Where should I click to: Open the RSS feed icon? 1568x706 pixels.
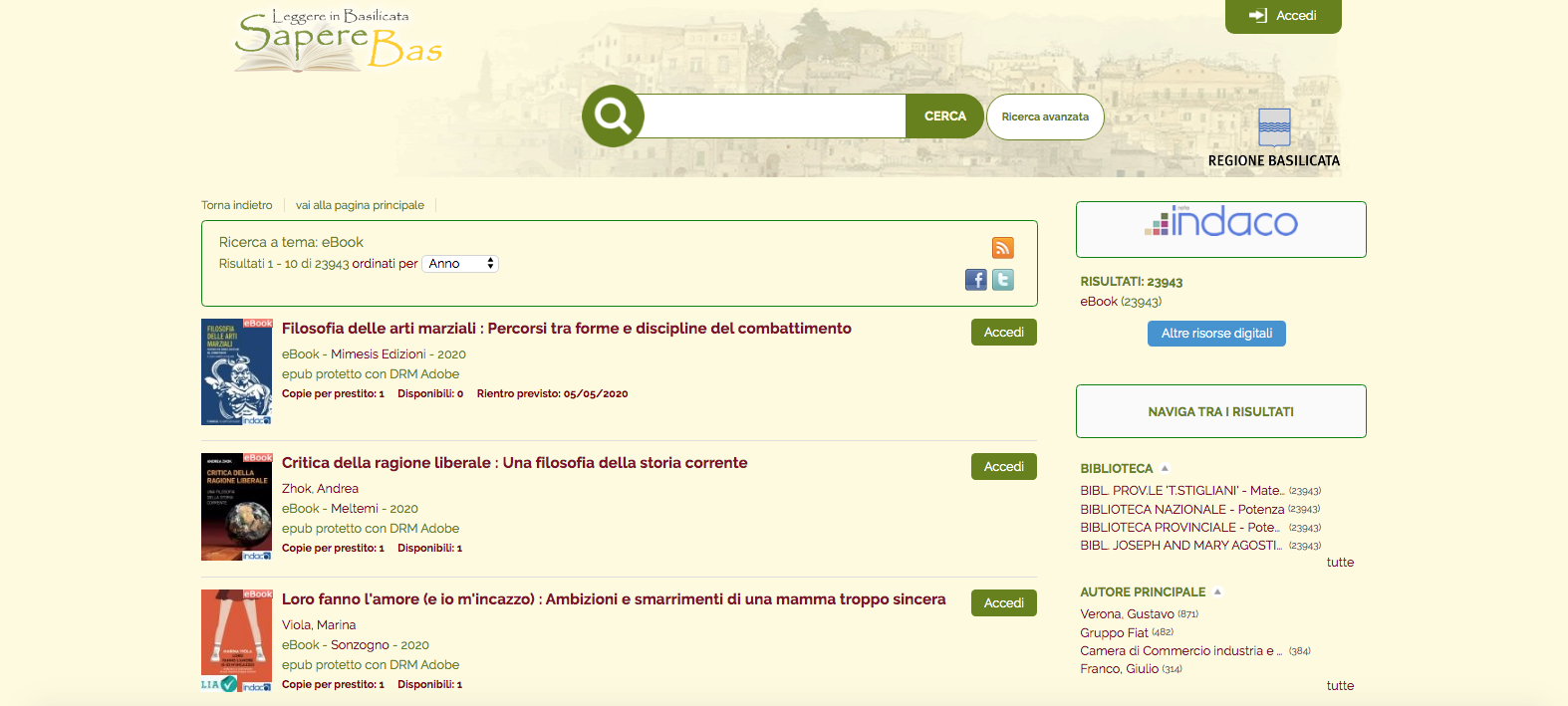(x=1002, y=248)
